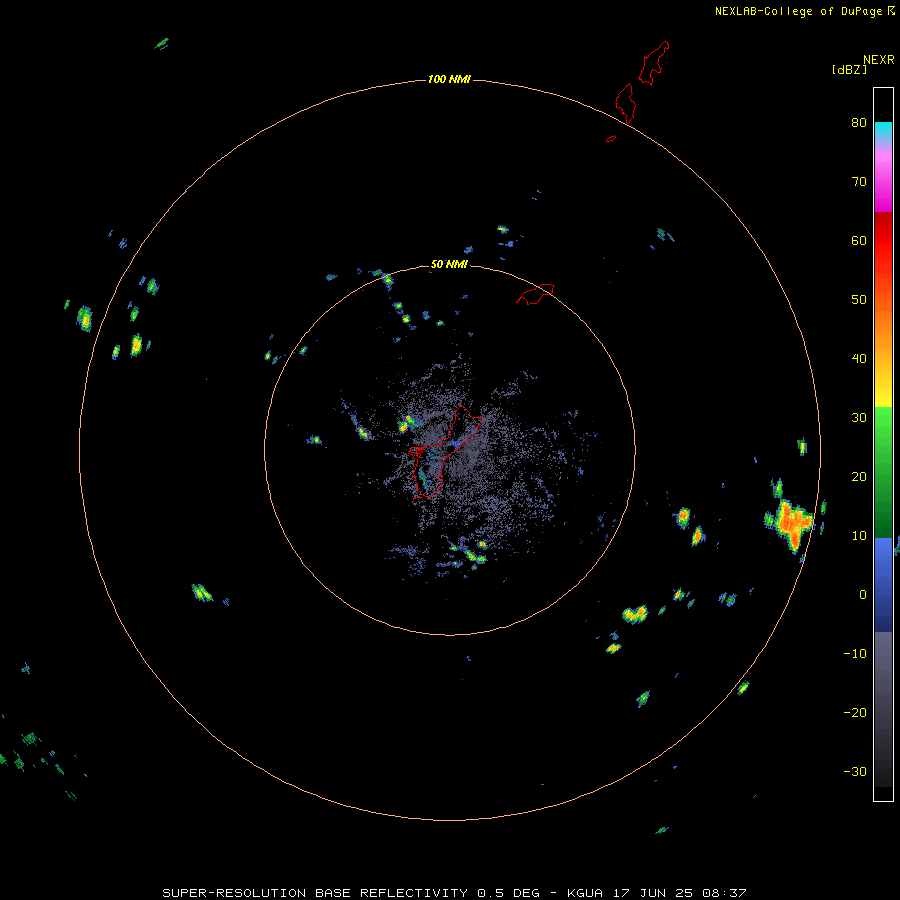The width and height of the screenshot is (900, 900).
Task: Click the NEXR label above the color scale
Action: (x=879, y=60)
